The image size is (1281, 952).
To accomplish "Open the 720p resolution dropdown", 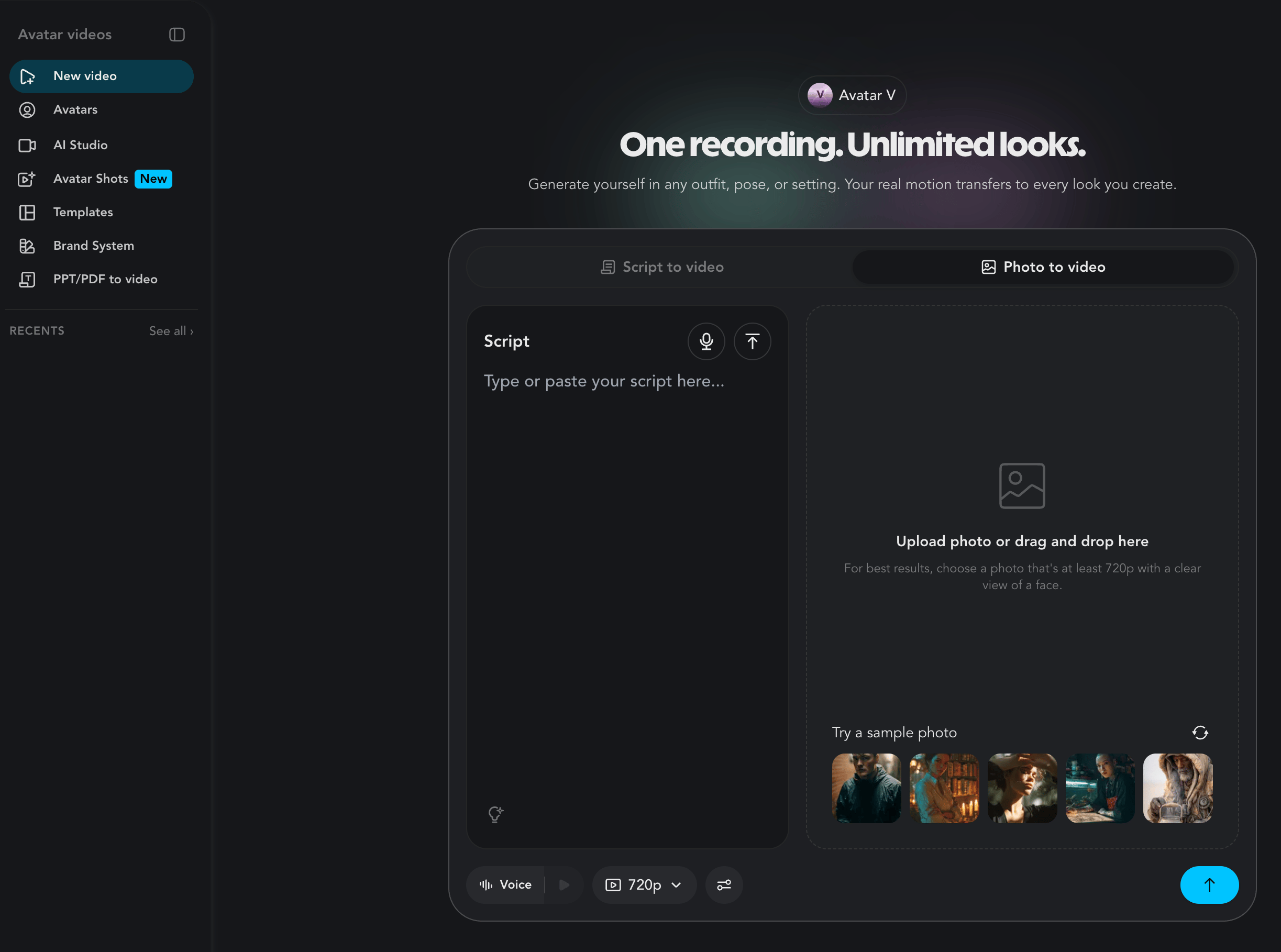I will [644, 884].
